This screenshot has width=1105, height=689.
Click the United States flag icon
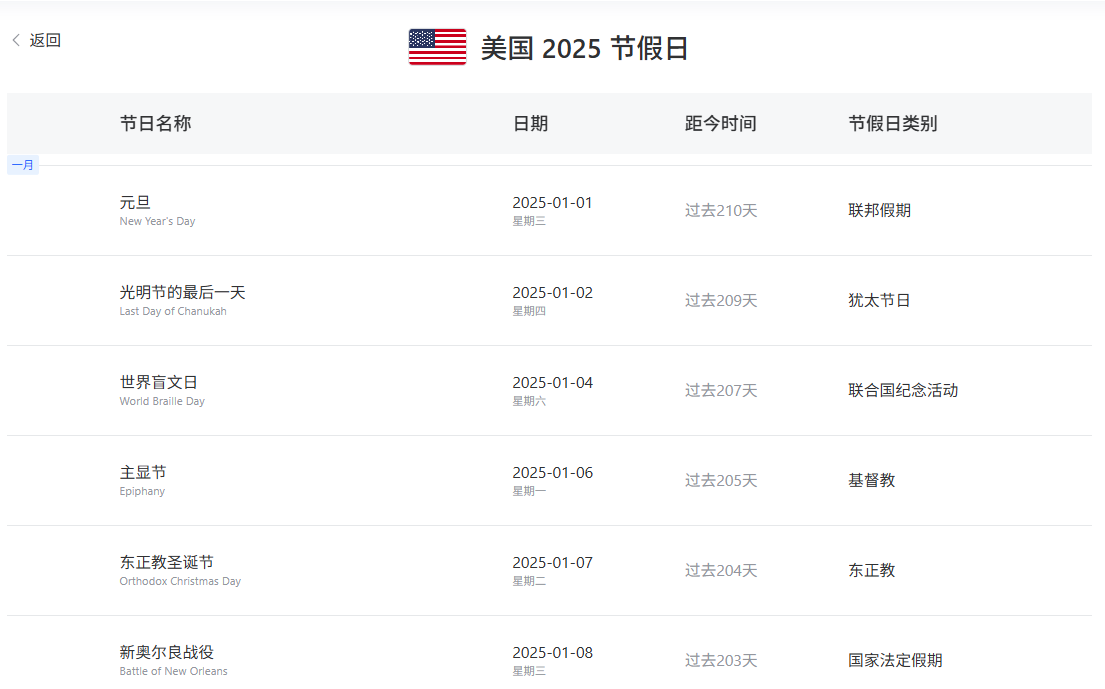tap(438, 47)
